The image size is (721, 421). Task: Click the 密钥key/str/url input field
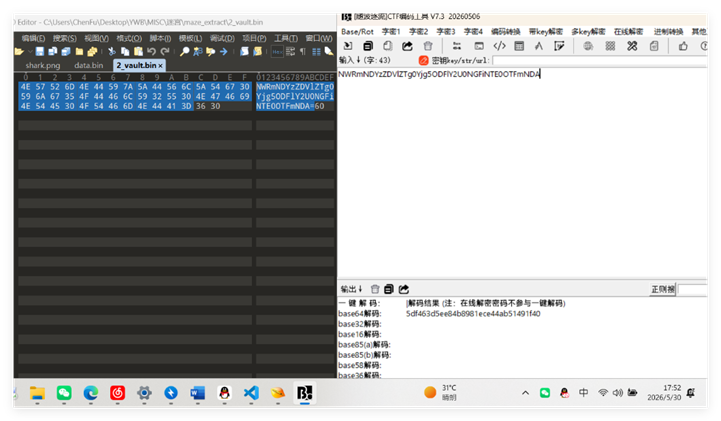click(599, 60)
